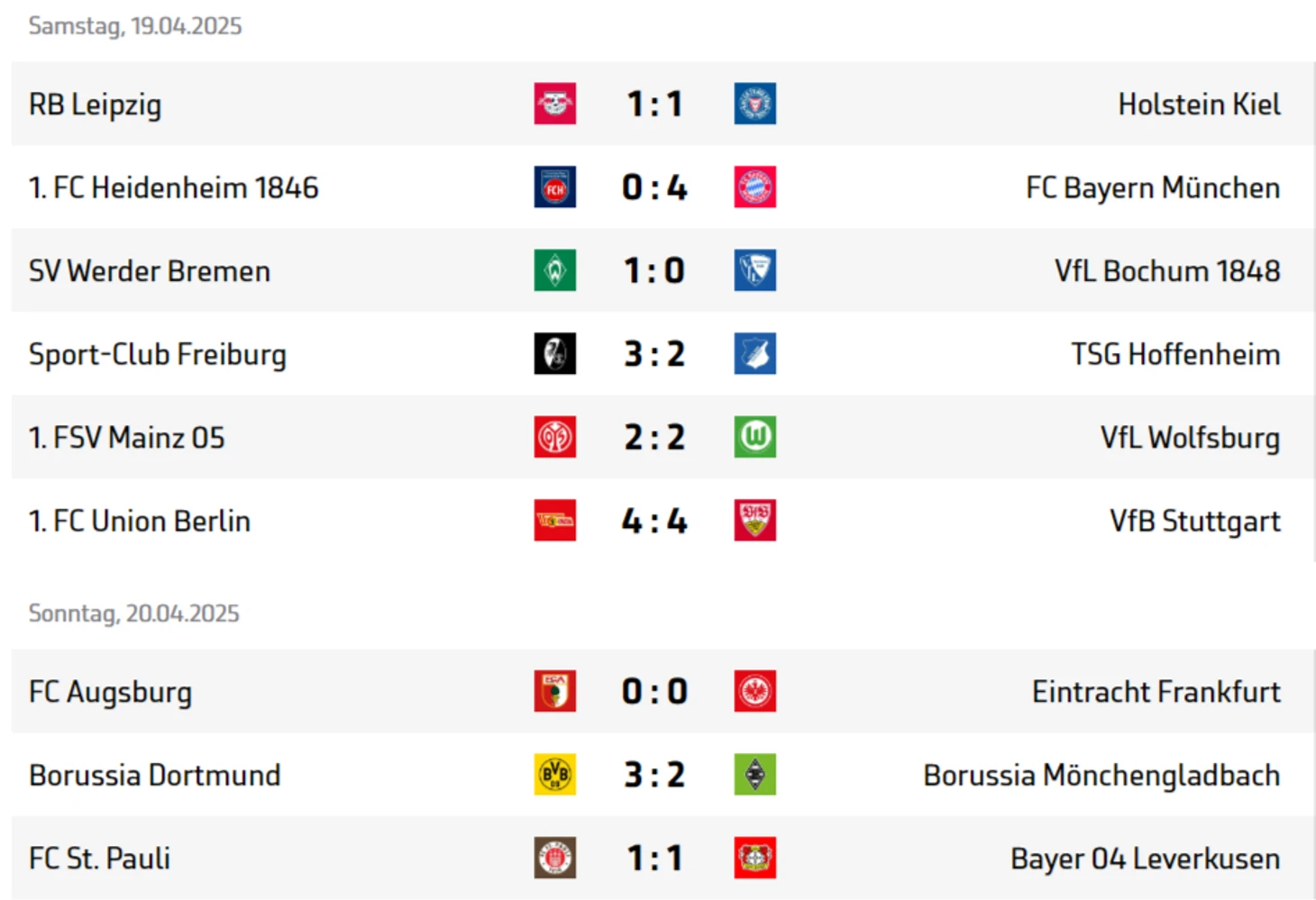The height and width of the screenshot is (900, 1316).
Task: Open the 3:2 Dortmund–Mönchengladbach score
Action: (x=654, y=775)
